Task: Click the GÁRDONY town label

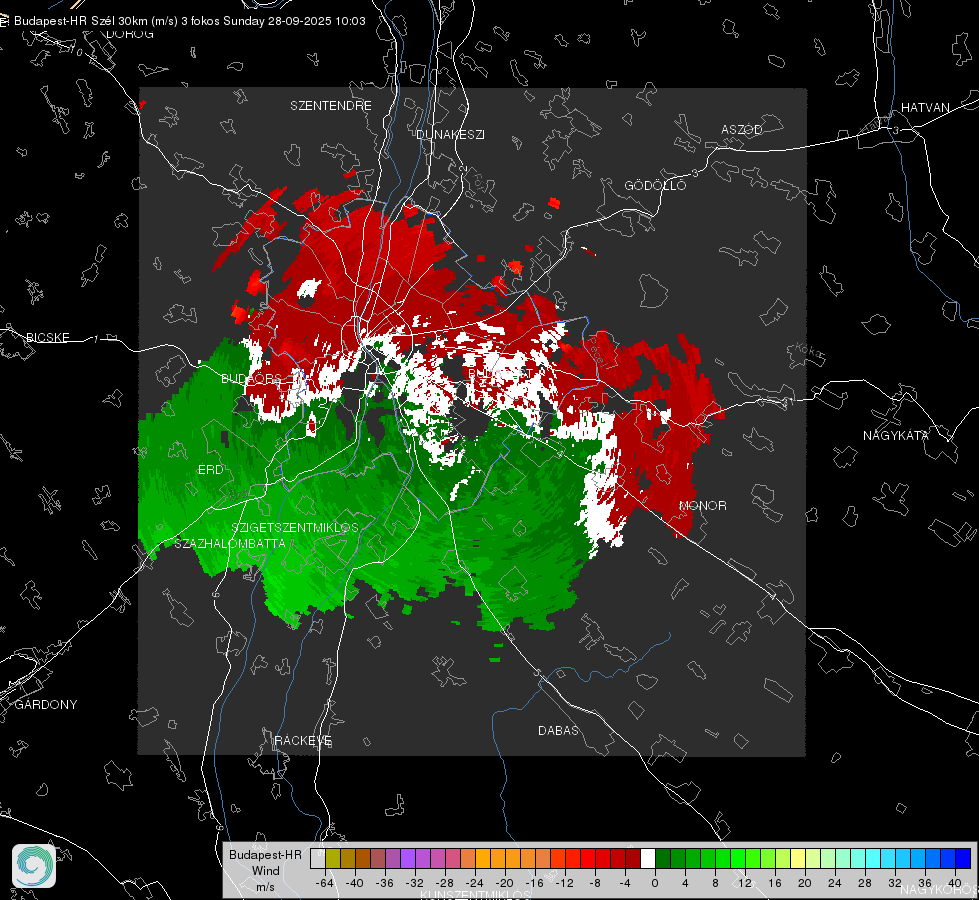Action: [46, 705]
